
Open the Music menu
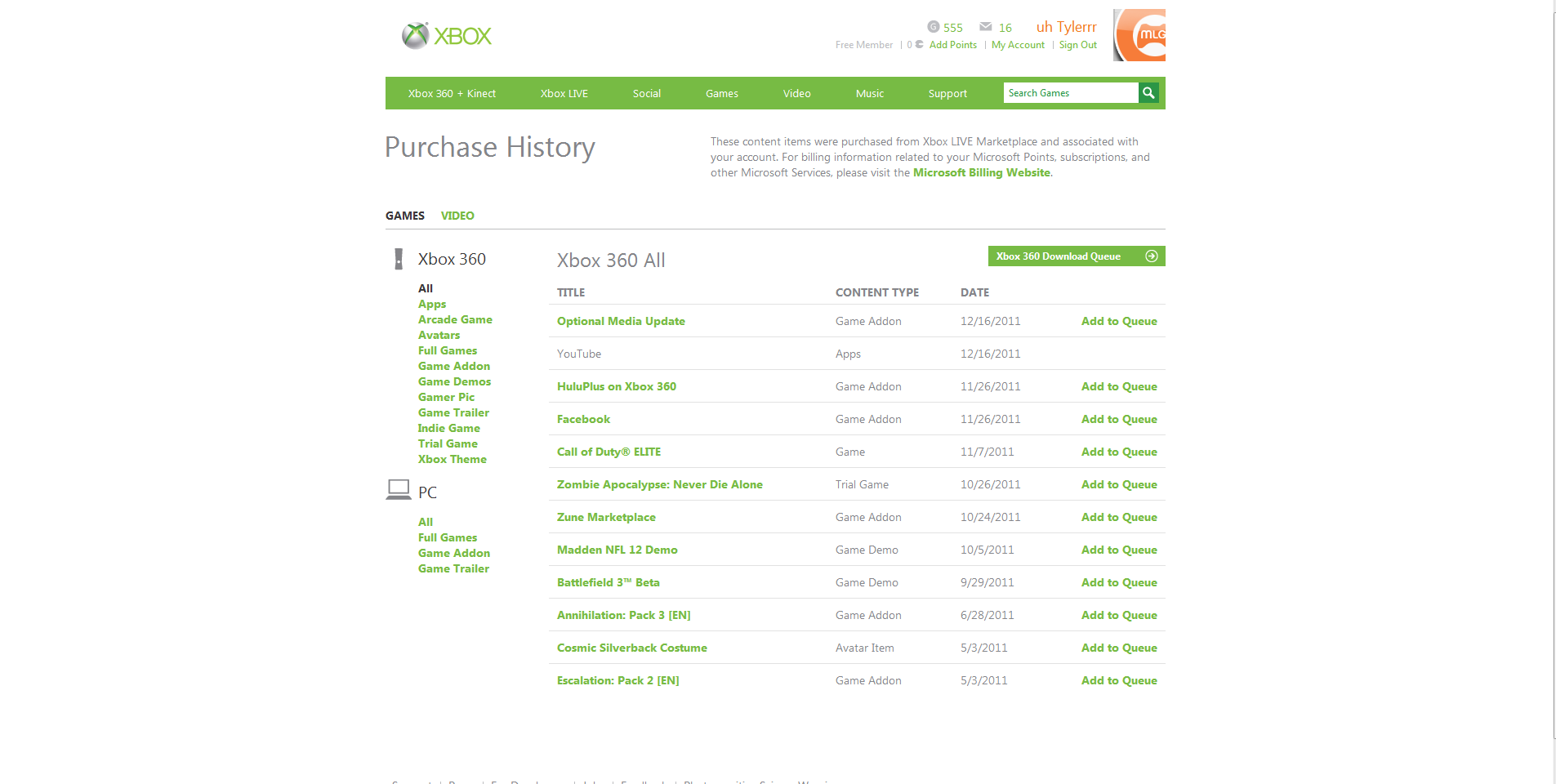(870, 94)
